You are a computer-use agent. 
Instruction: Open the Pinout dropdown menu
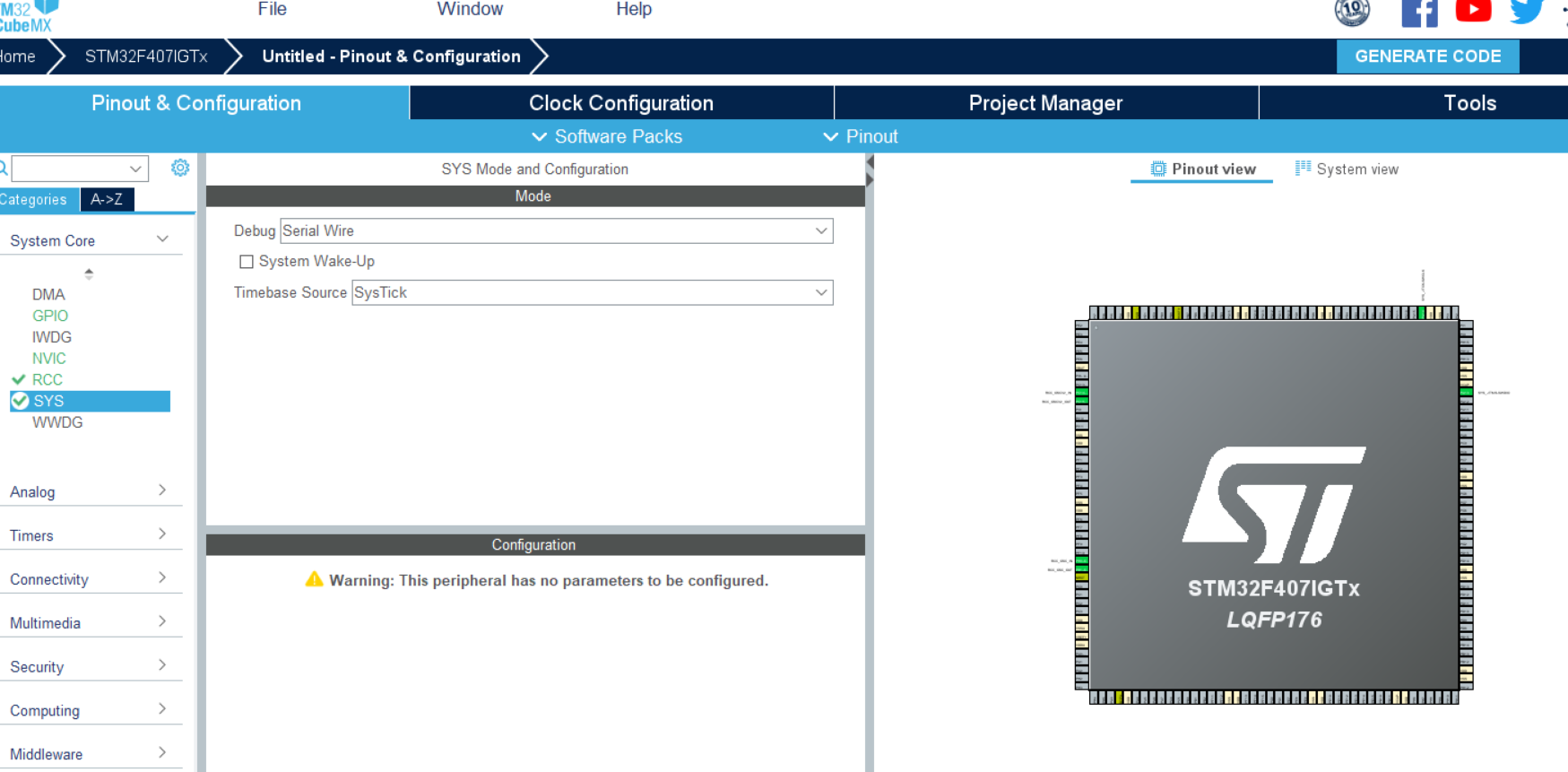860,136
